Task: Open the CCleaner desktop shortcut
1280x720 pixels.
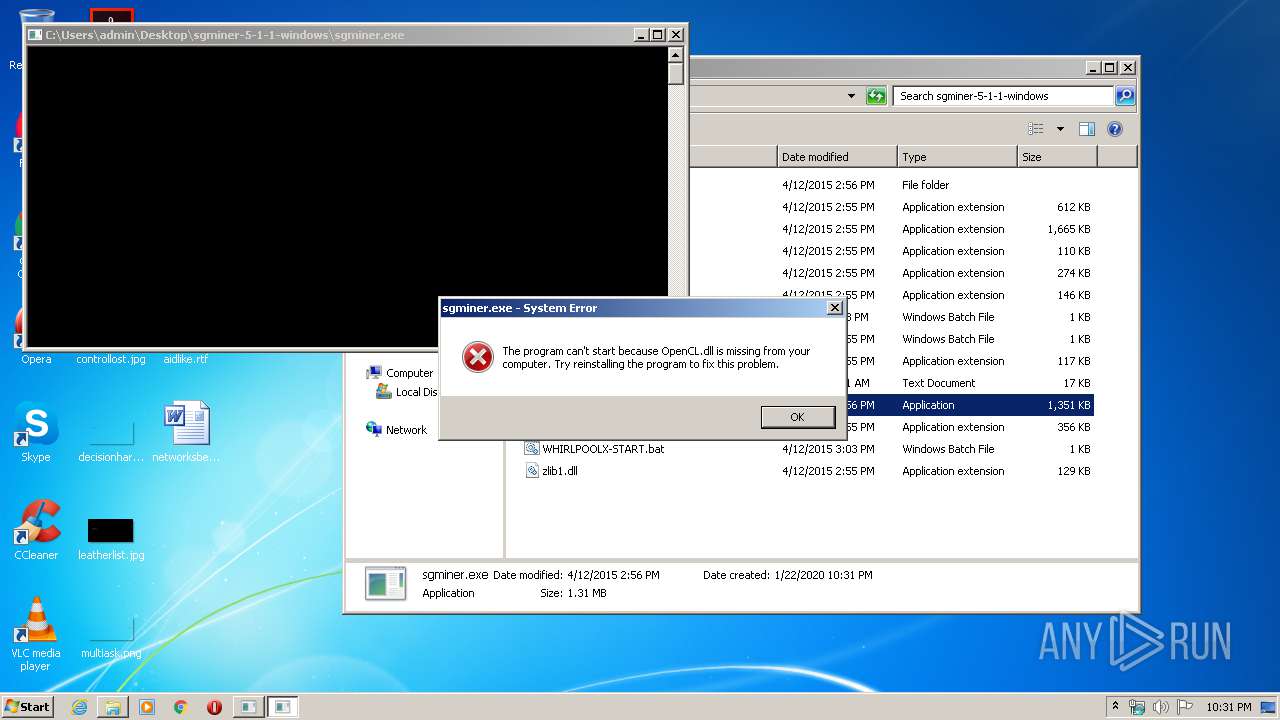Action: [36, 531]
